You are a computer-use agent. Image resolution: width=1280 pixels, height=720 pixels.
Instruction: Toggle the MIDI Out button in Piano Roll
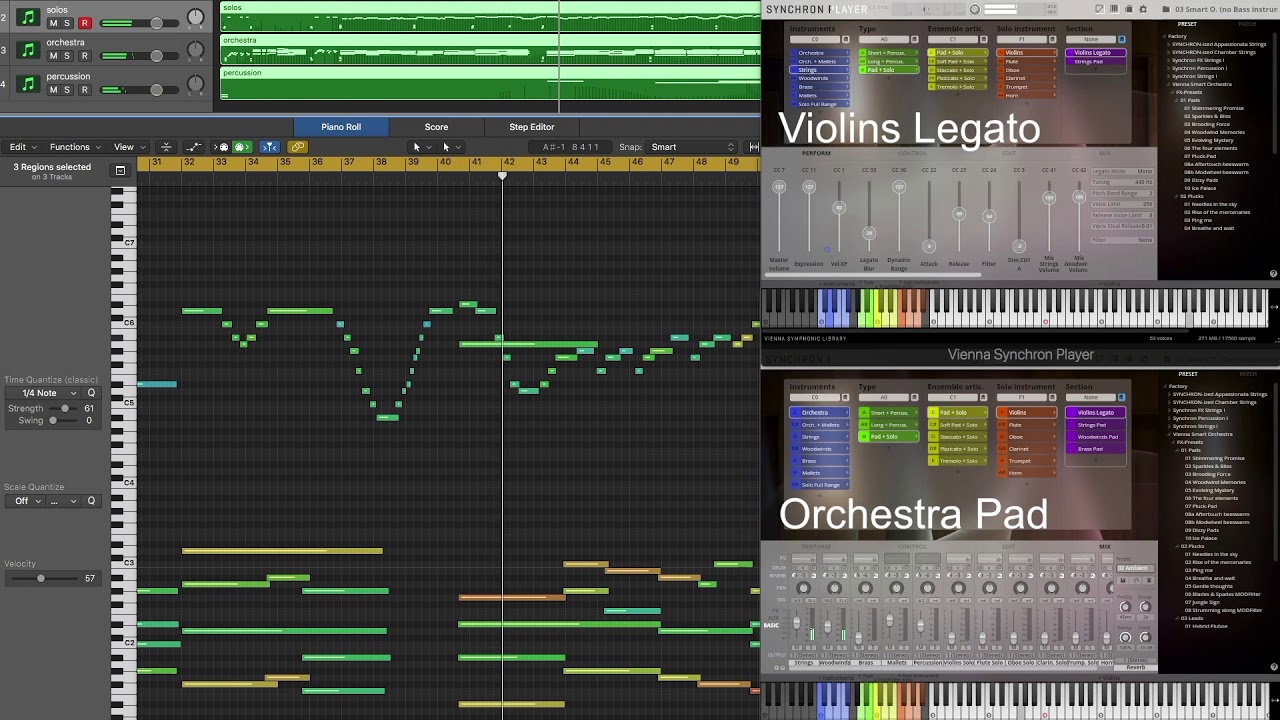tap(243, 147)
